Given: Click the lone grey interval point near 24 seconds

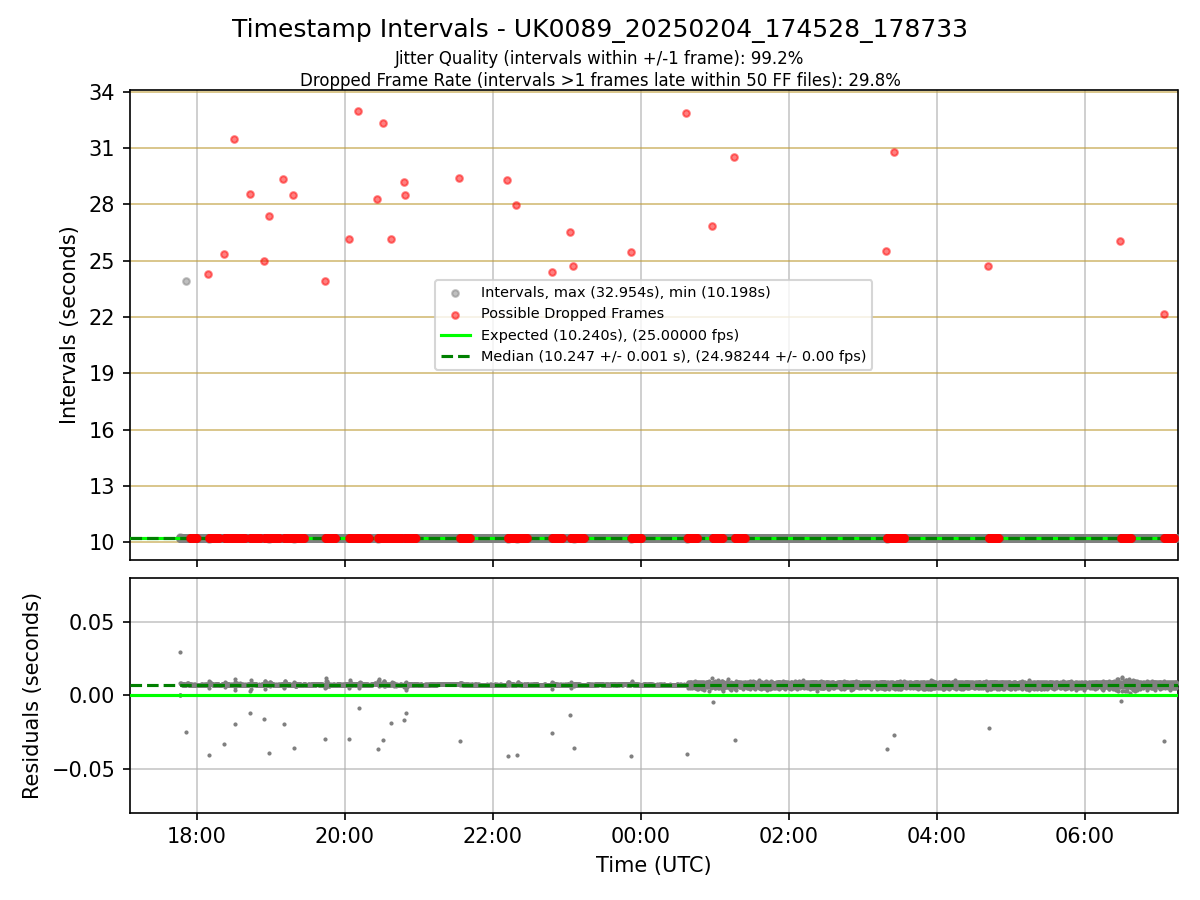Looking at the screenshot, I should click(x=186, y=281).
